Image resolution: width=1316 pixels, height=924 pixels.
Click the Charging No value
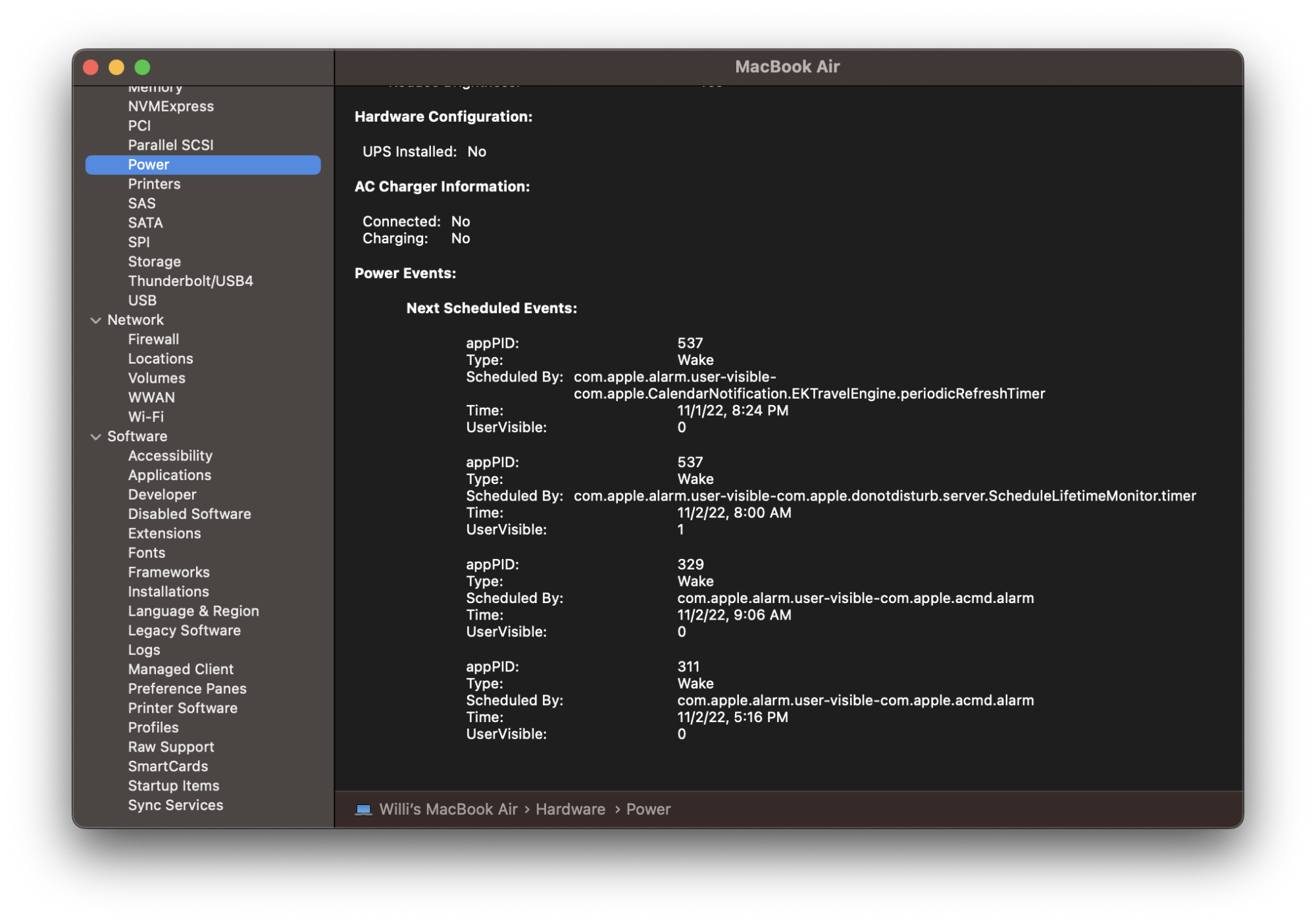tap(461, 238)
